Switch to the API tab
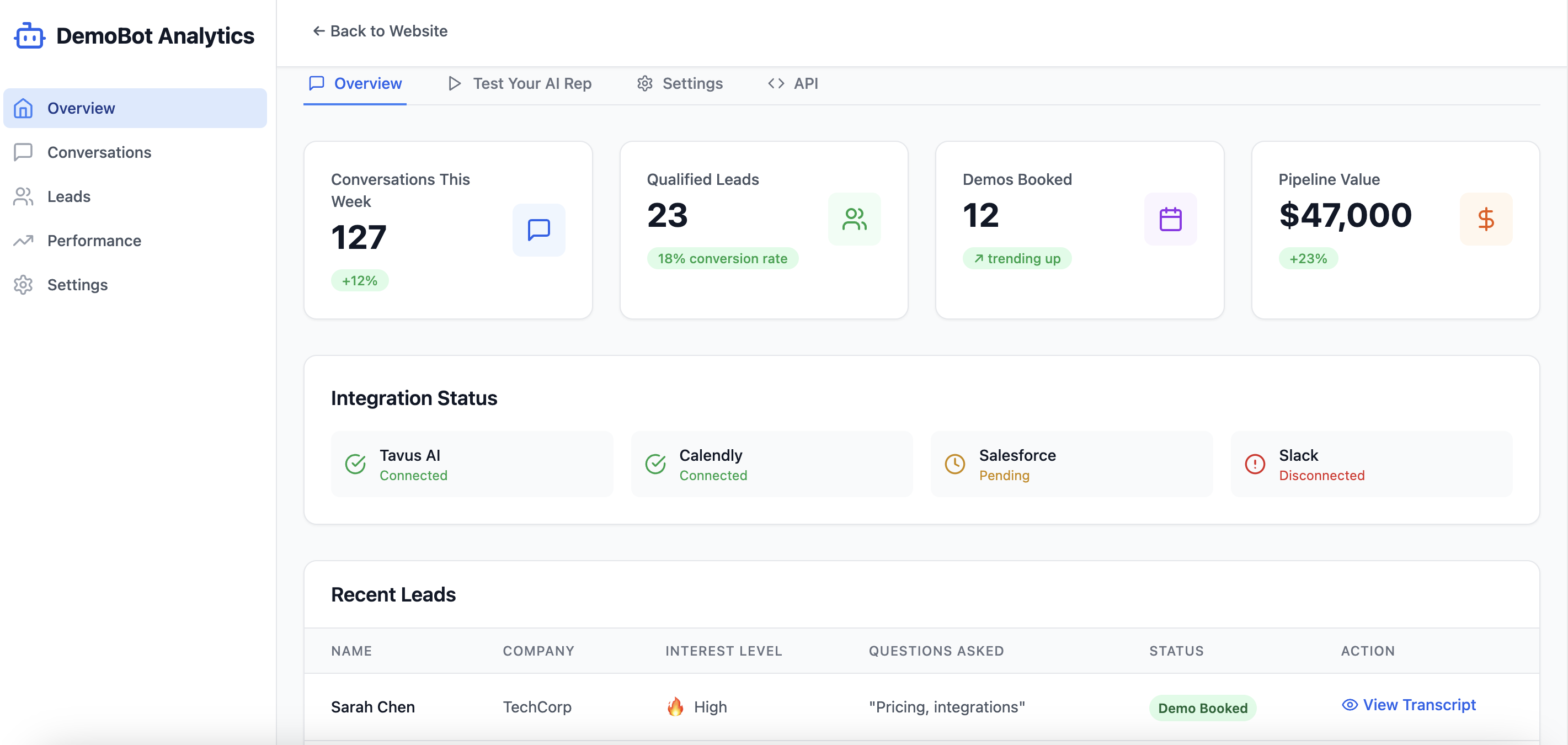 (x=793, y=83)
